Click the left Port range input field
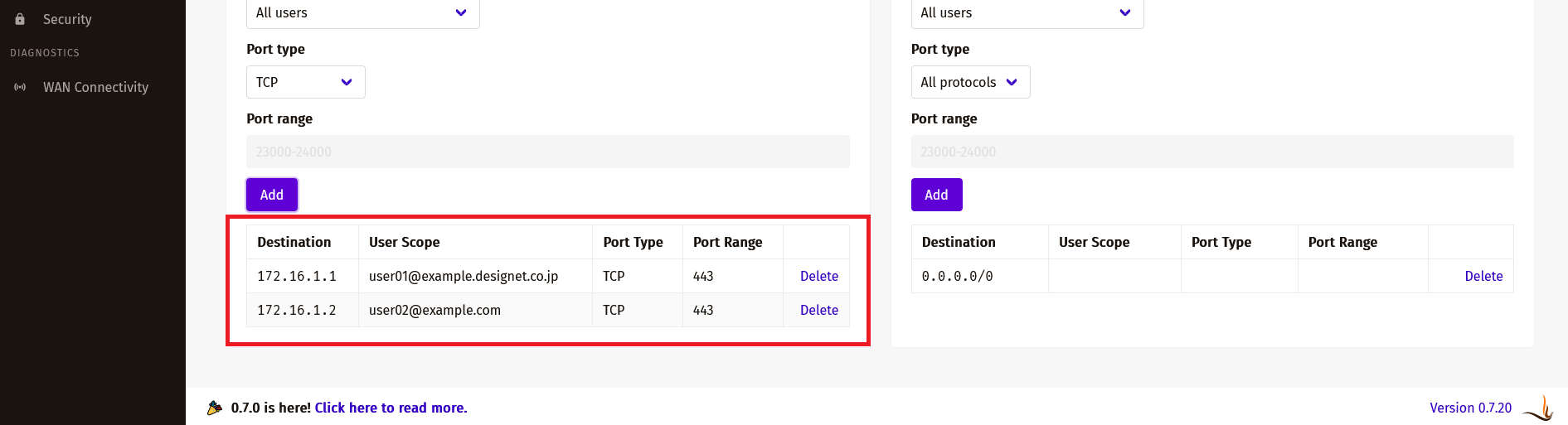 548,152
